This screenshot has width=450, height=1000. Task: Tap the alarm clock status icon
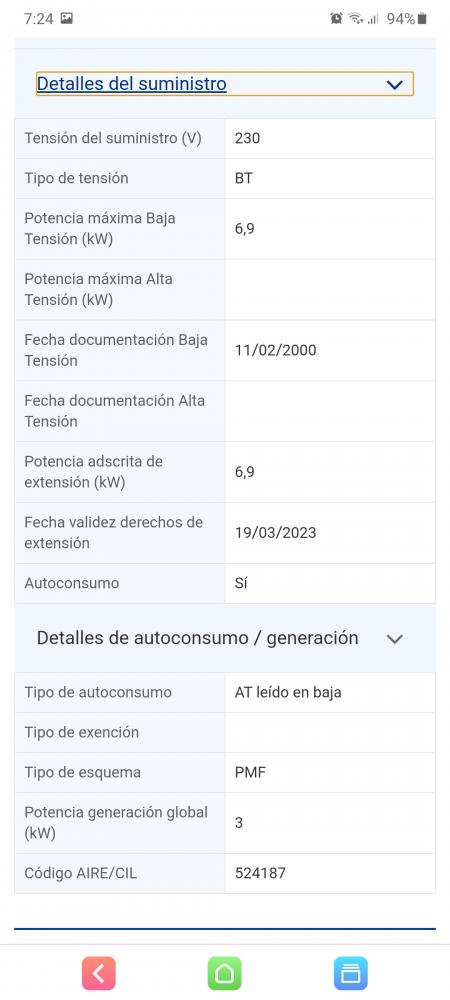[x=337, y=18]
